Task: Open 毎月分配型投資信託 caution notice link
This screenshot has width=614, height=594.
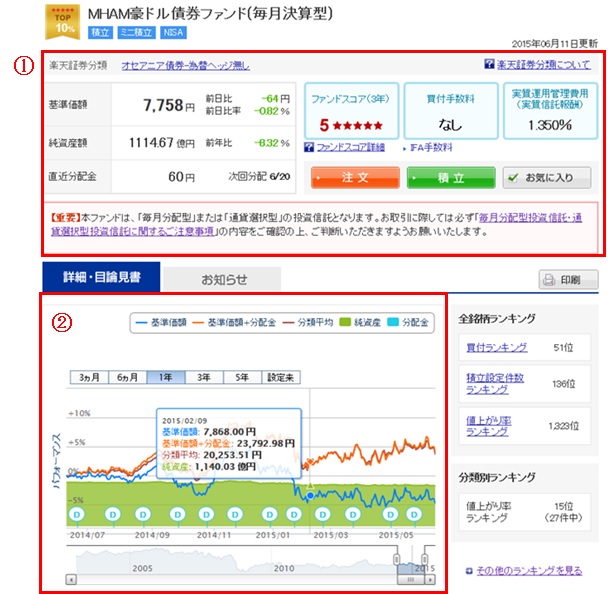Action: [316, 224]
